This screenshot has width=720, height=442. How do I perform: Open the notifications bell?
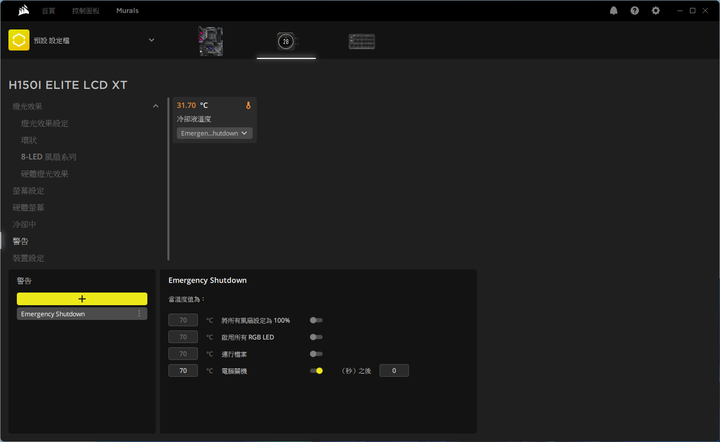coord(613,11)
